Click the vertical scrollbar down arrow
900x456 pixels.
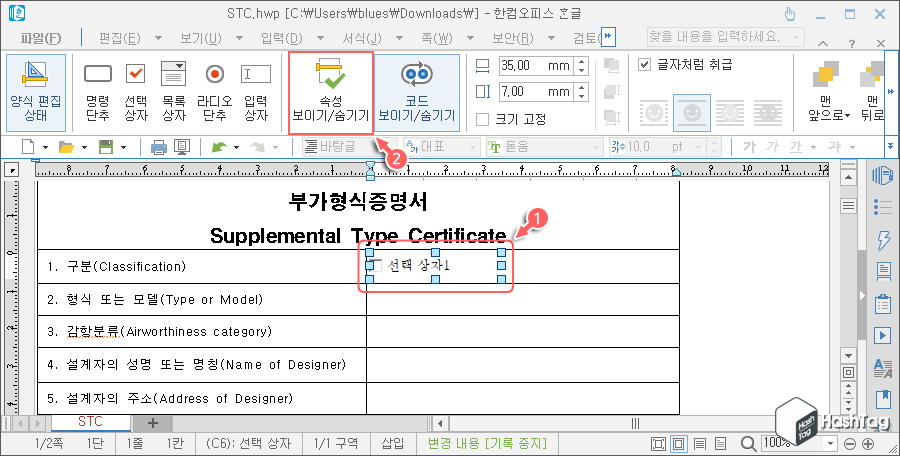(x=848, y=355)
